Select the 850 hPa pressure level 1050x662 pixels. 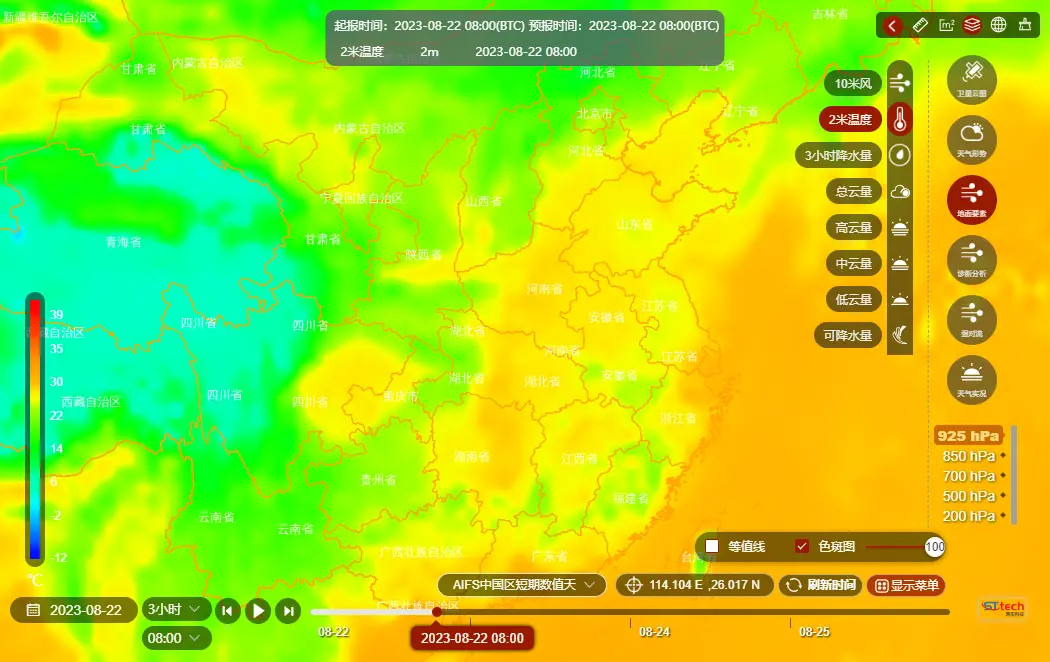click(x=969, y=456)
